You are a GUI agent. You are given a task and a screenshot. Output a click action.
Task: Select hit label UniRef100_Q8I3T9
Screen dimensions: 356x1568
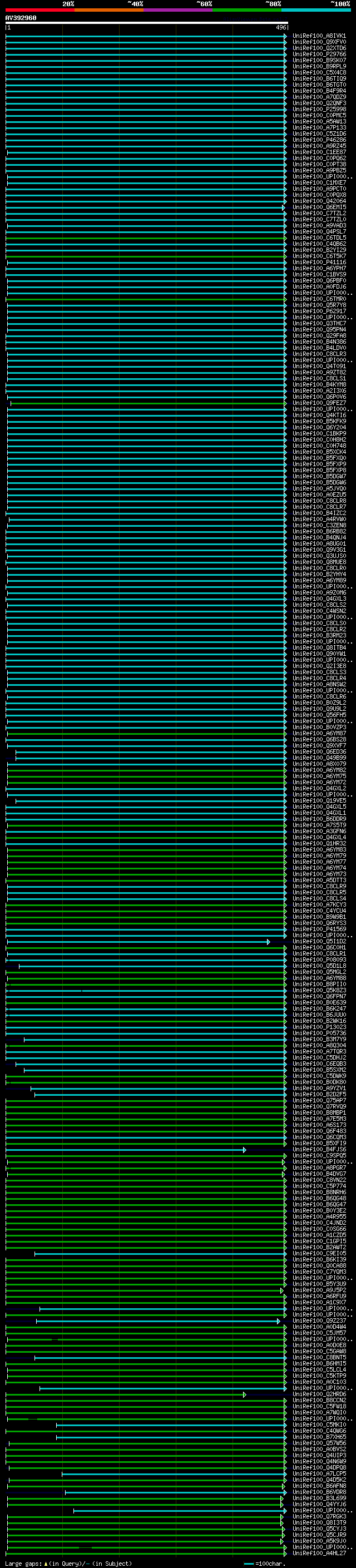[319, 1523]
